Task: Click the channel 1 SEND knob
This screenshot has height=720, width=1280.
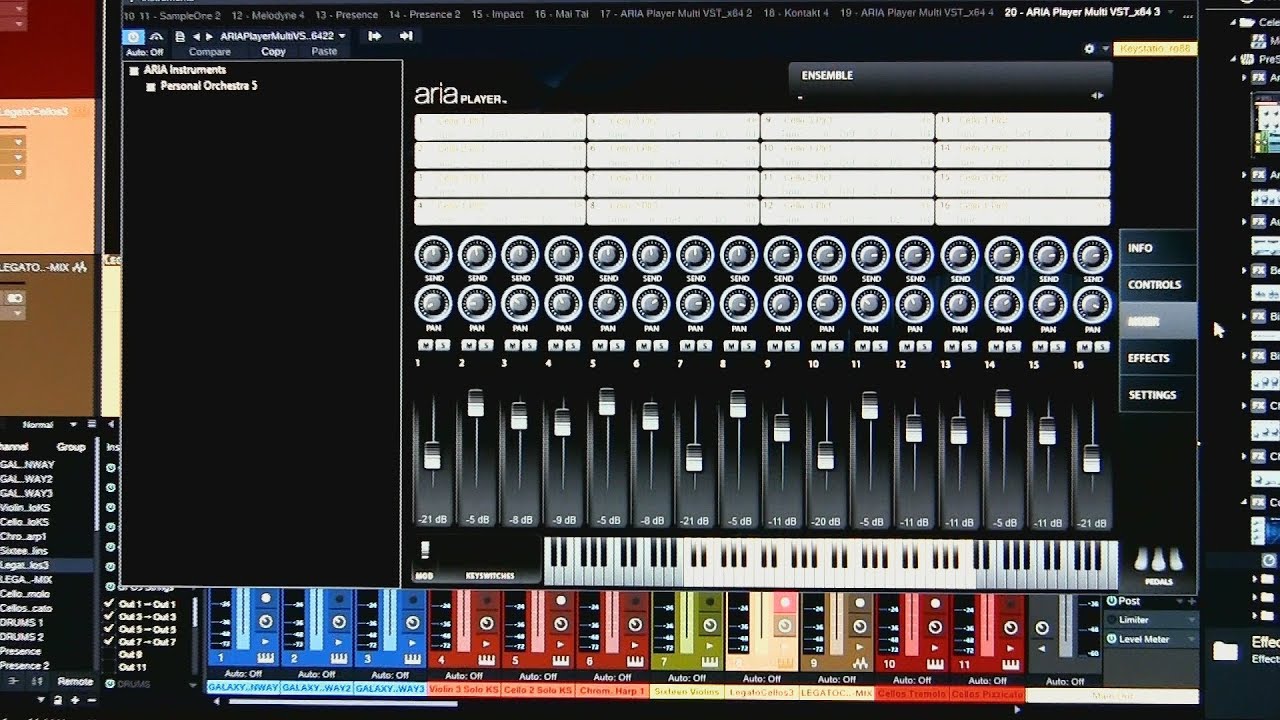Action: [433, 256]
